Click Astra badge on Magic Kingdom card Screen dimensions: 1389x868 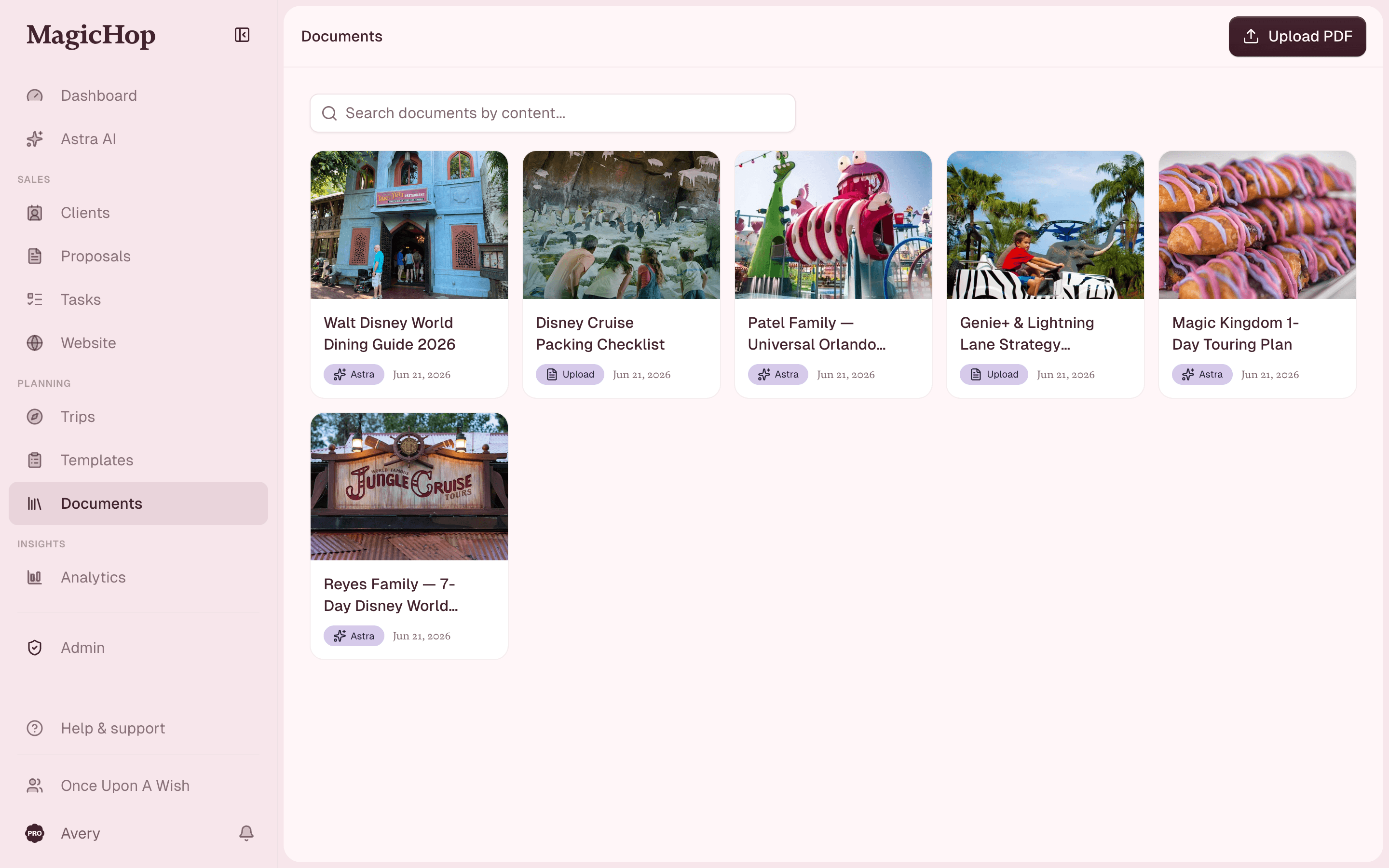pos(1202,374)
